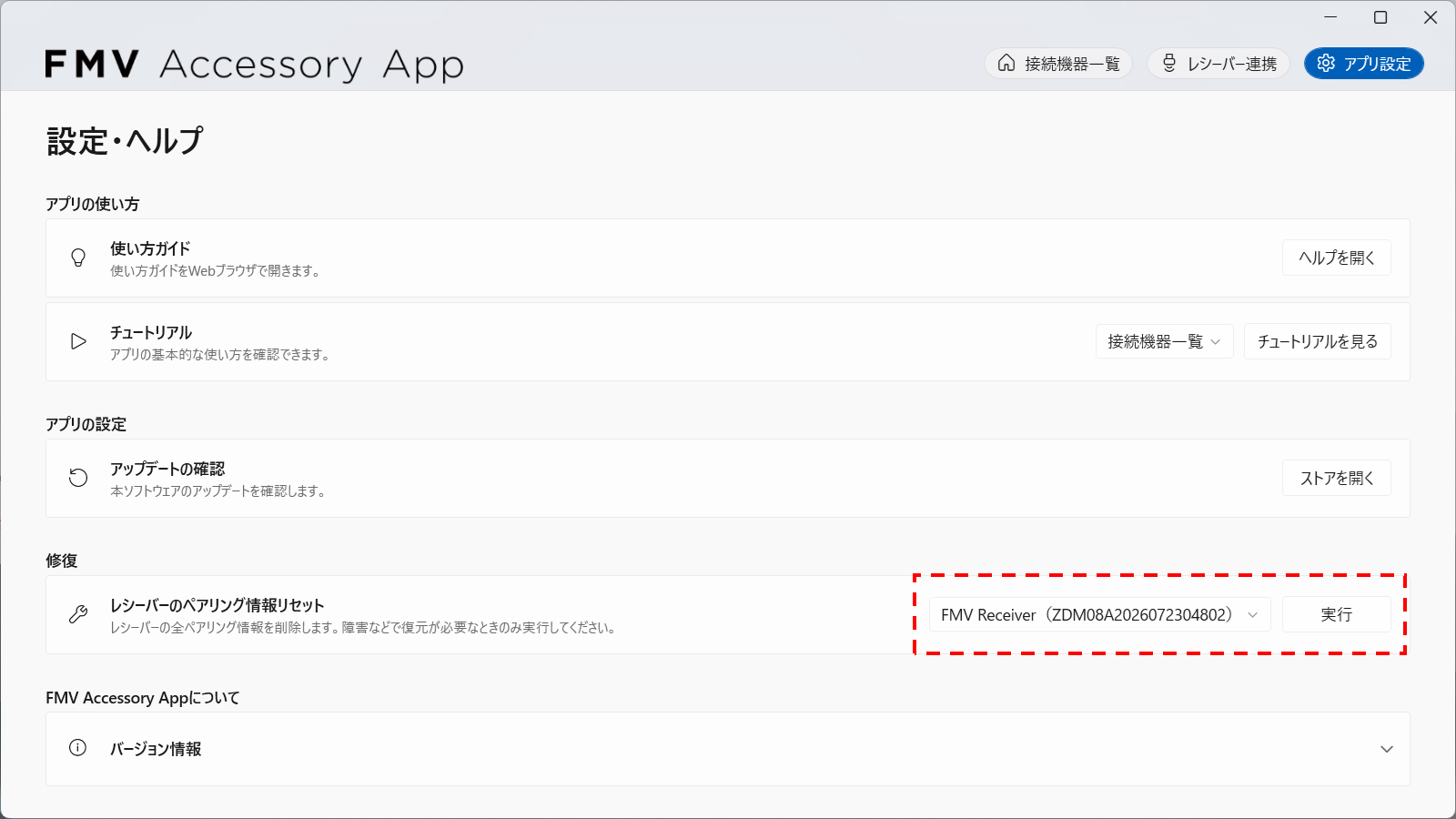Click 実行 to reset receiver pairing
Viewport: 1456px width, 819px height.
[1337, 614]
